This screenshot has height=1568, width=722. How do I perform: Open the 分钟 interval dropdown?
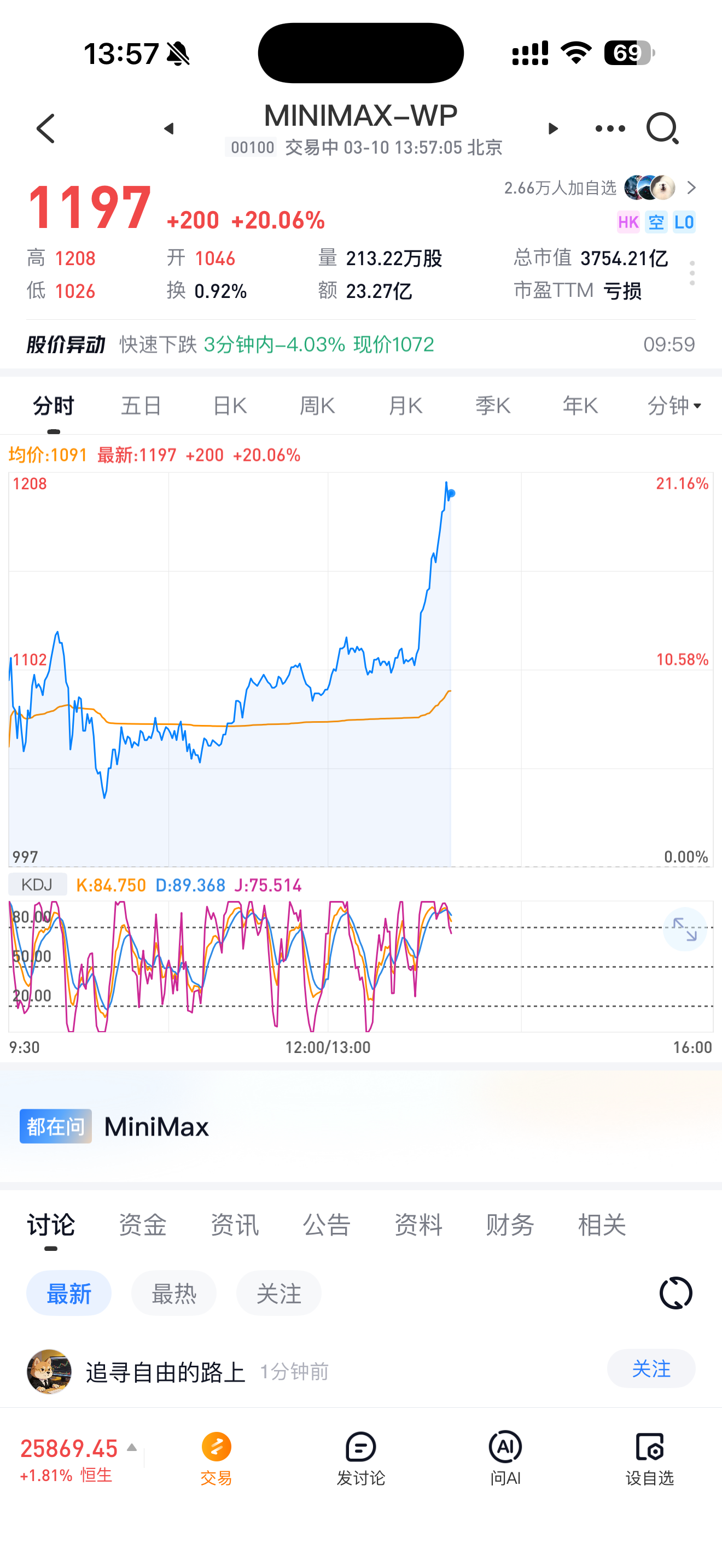(674, 405)
